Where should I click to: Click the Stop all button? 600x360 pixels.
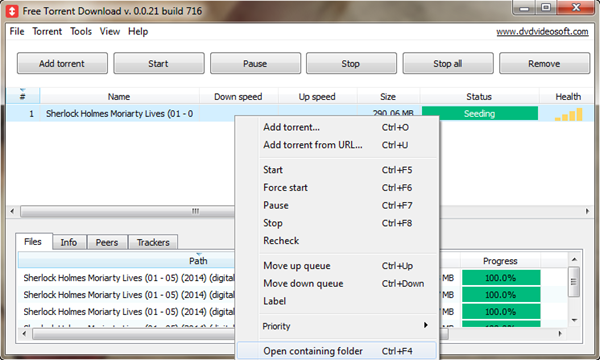[x=448, y=64]
